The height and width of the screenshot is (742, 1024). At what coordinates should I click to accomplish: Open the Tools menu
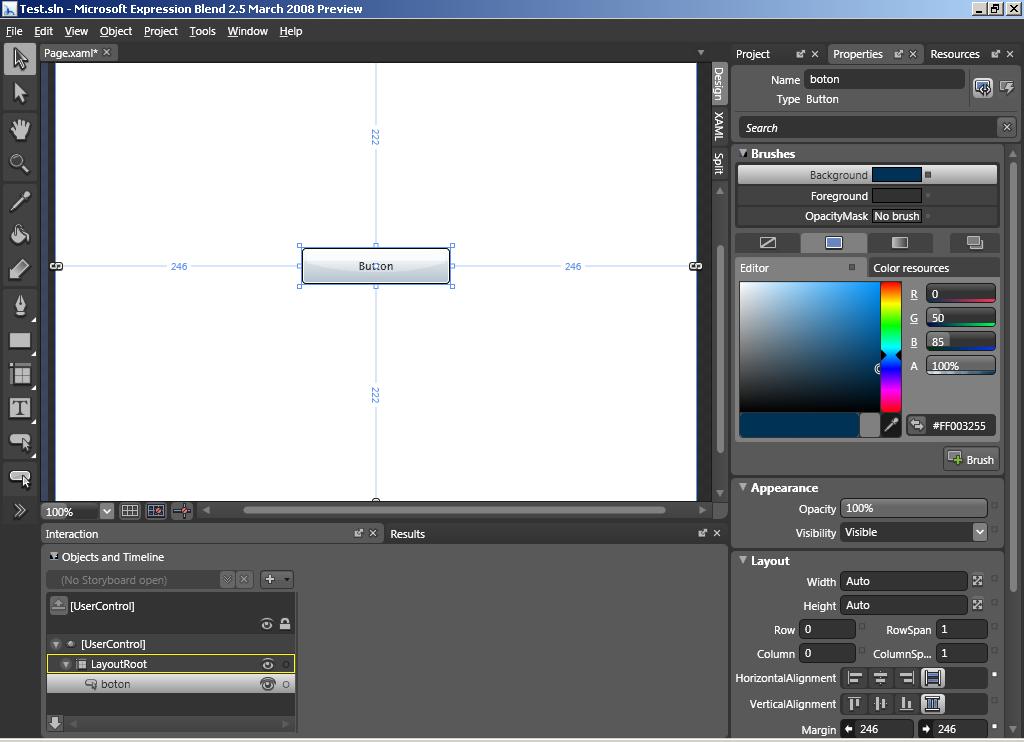coord(202,31)
